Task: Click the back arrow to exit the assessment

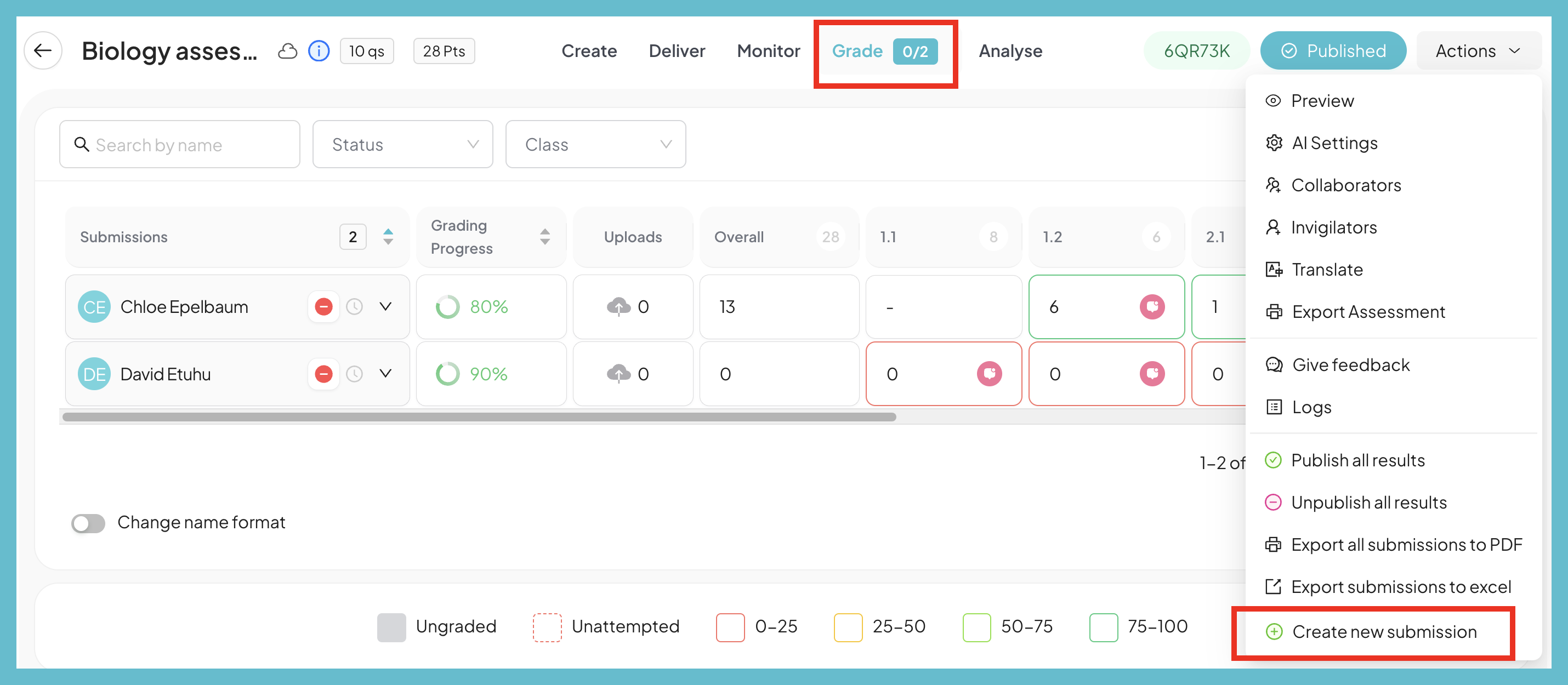Action: pos(43,50)
